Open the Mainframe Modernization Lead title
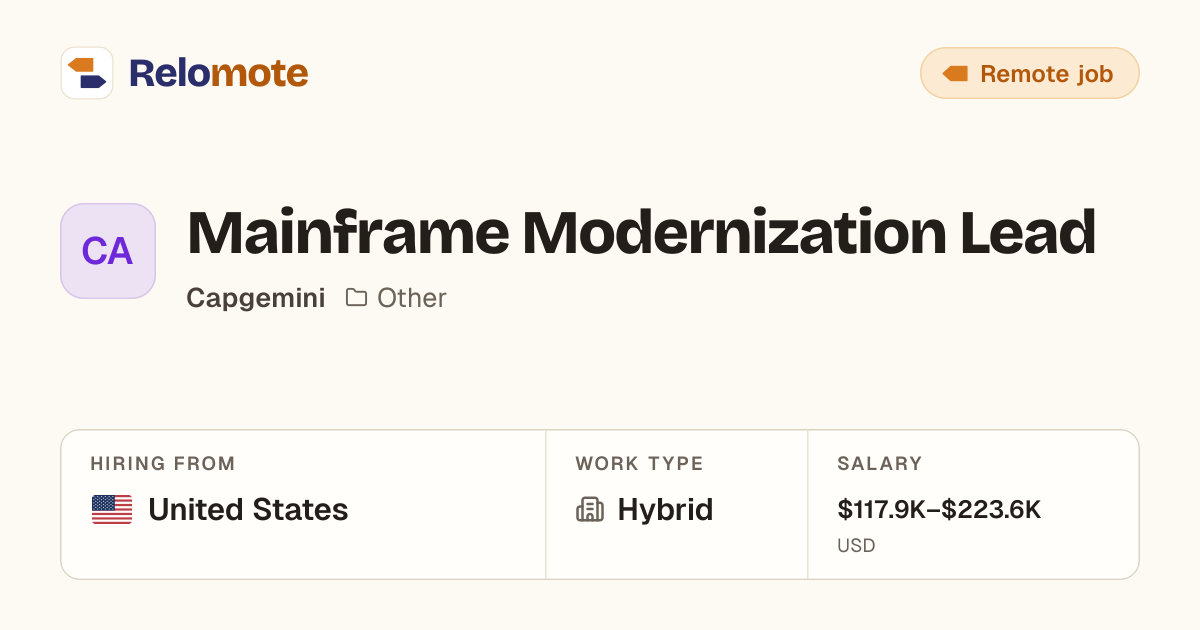Screen dimensions: 1200x630 pos(641,233)
